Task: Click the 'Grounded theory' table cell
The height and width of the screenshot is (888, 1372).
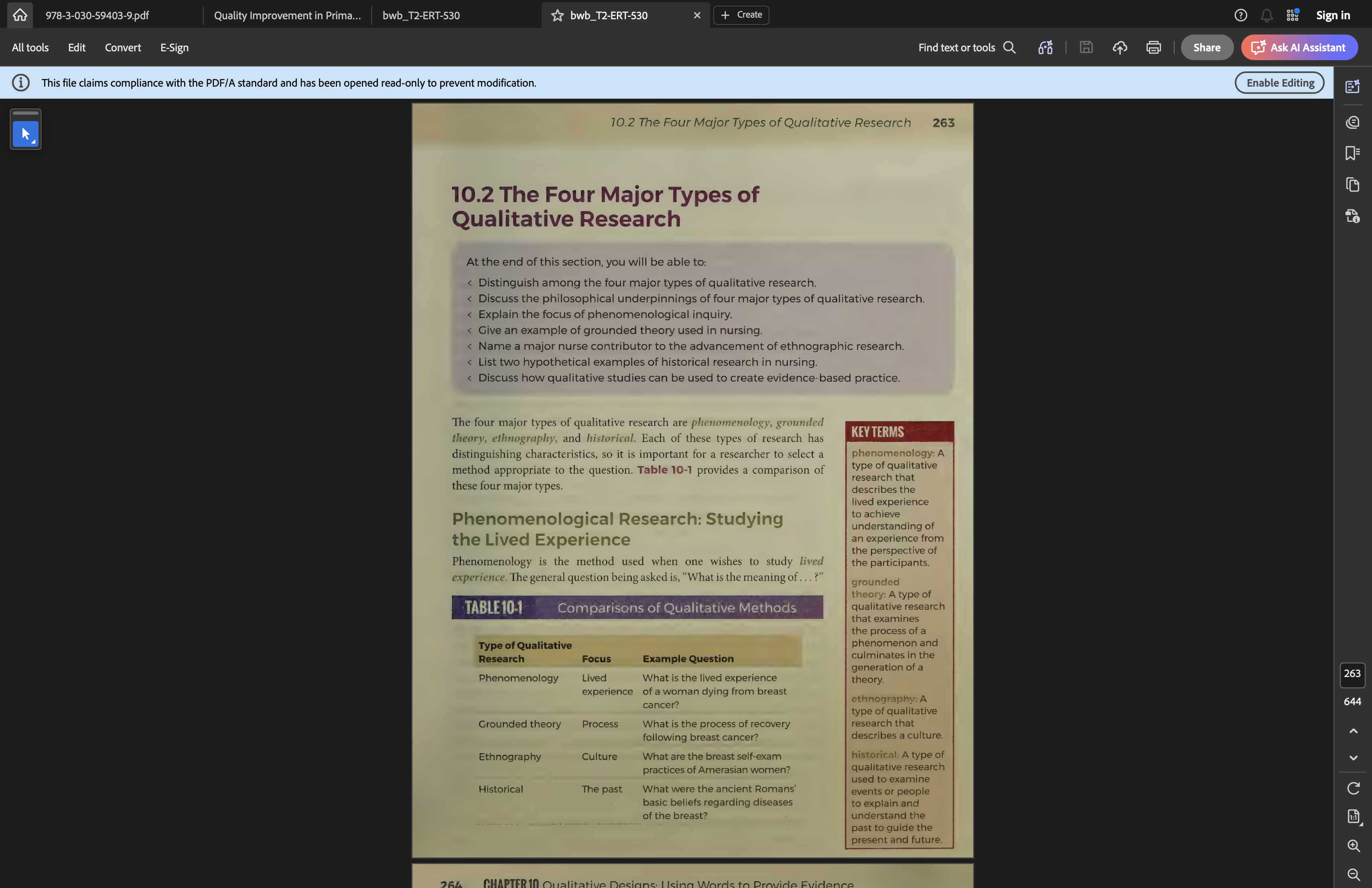Action: [520, 724]
